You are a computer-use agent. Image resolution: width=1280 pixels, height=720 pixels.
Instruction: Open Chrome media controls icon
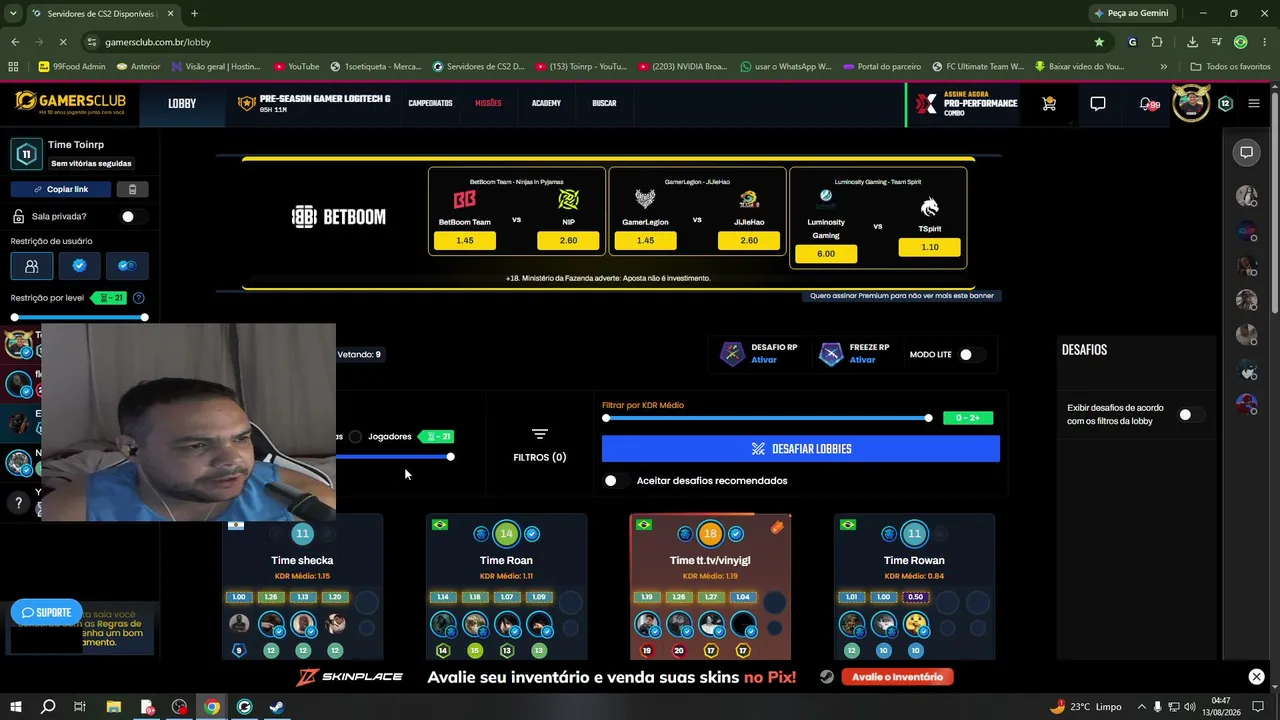(1217, 42)
